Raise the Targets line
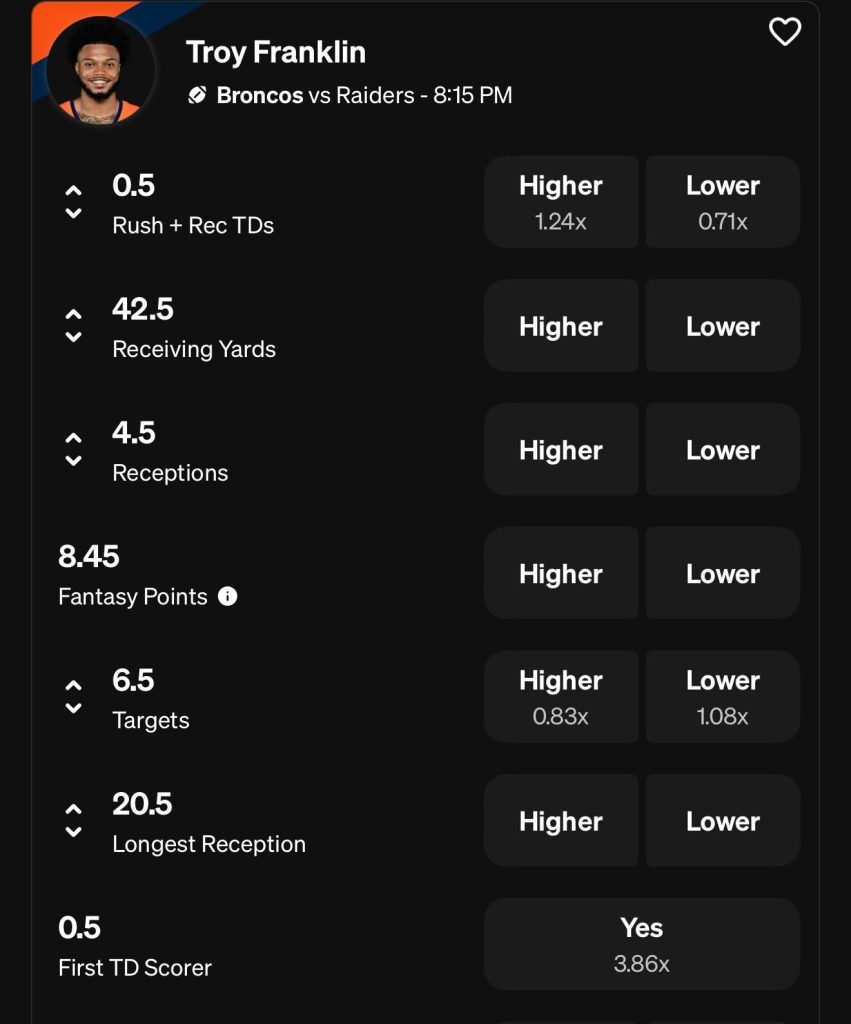Image resolution: width=851 pixels, height=1024 pixels. (73, 685)
